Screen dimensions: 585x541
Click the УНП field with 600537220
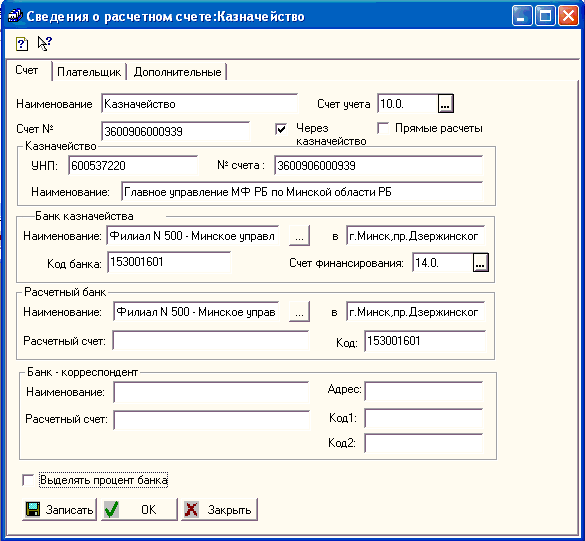[133, 165]
